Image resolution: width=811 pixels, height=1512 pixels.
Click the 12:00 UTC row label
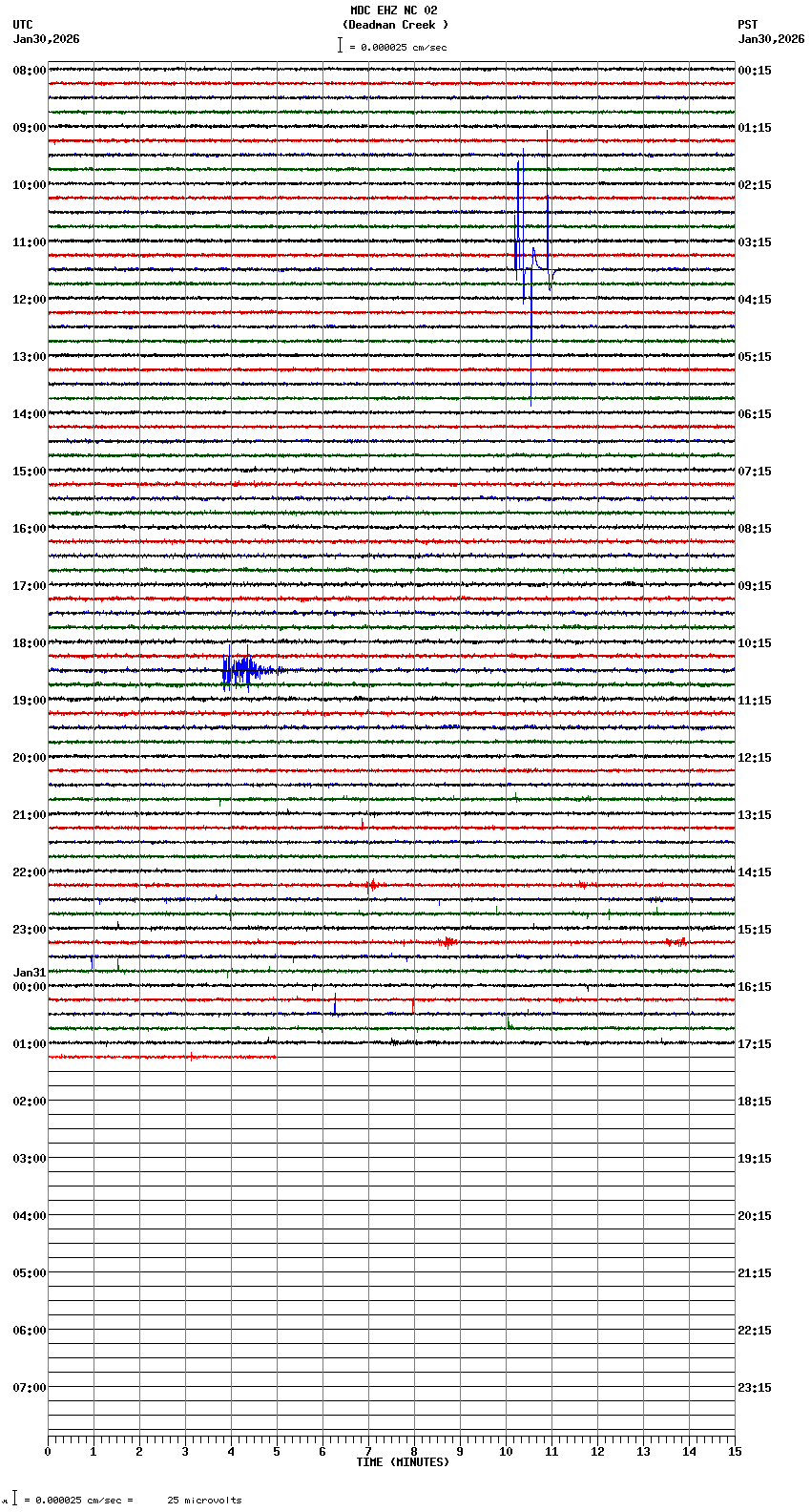click(x=30, y=300)
